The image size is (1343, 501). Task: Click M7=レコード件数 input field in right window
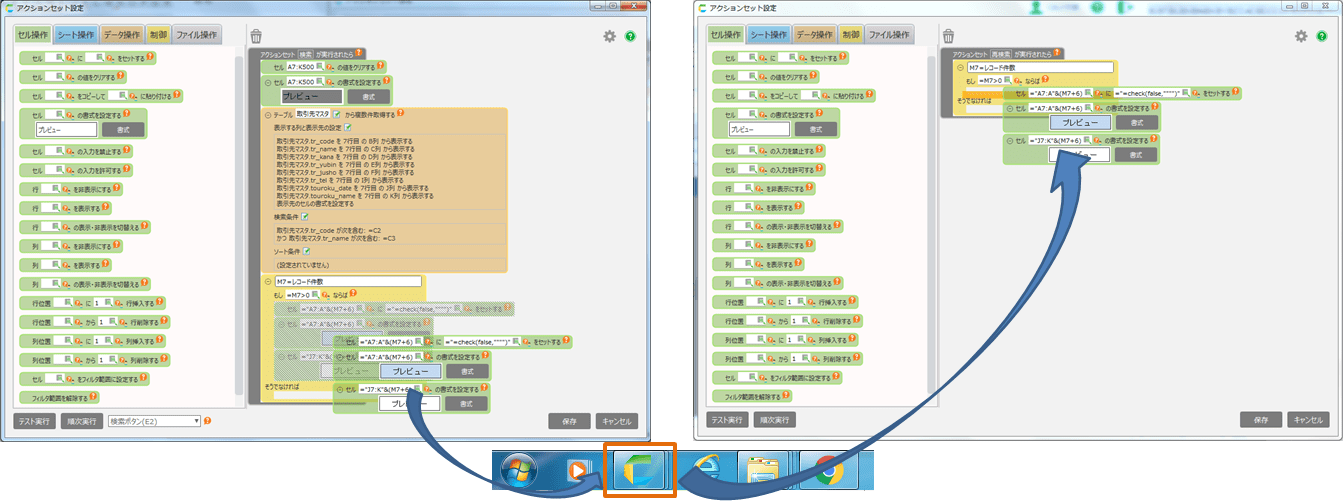(1038, 67)
